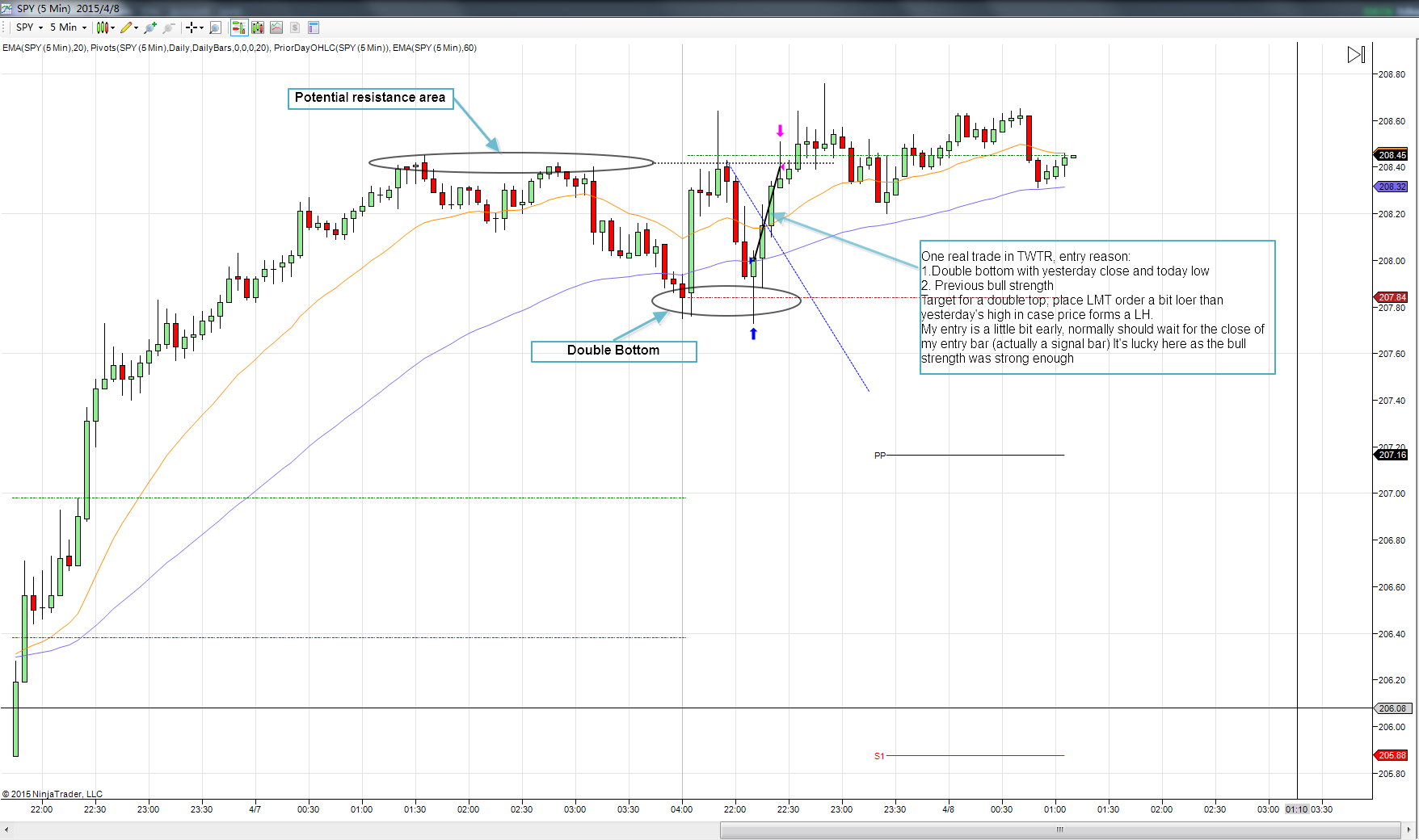Click the 01:10 time marker on axis
The width and height of the screenshot is (1419, 840).
coord(1296,809)
